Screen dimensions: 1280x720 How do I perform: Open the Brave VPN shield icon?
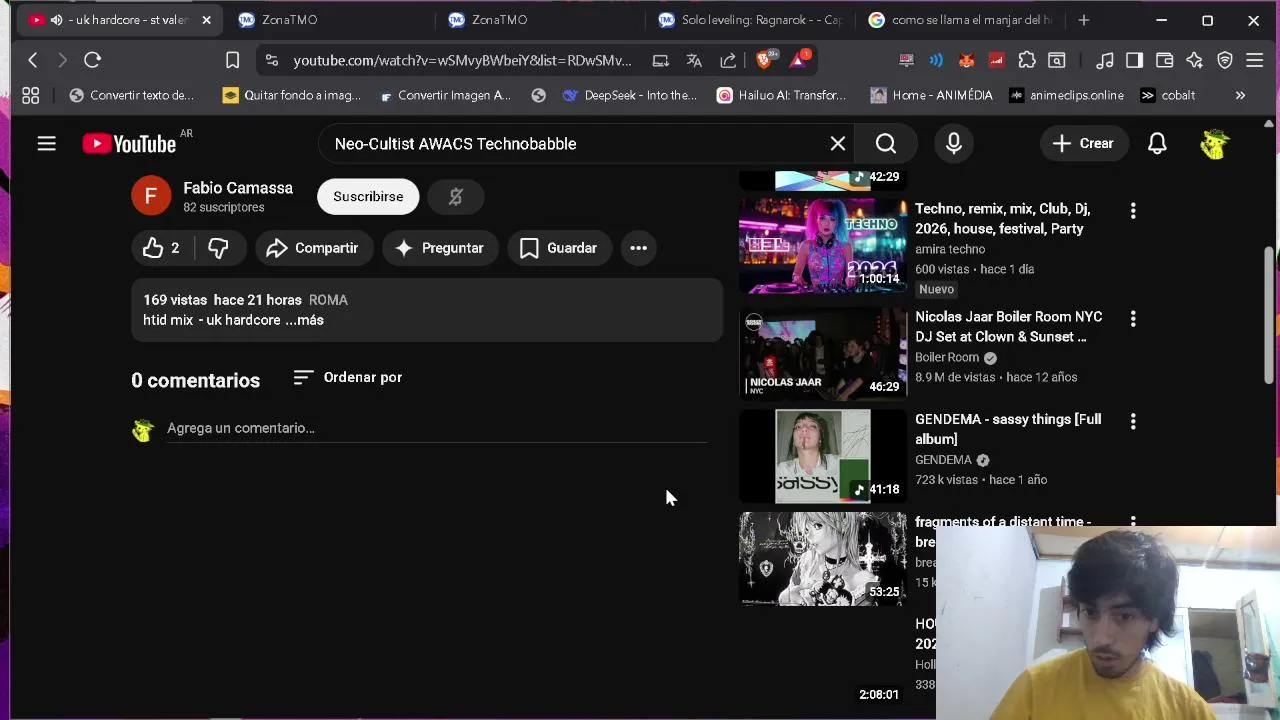click(1224, 60)
